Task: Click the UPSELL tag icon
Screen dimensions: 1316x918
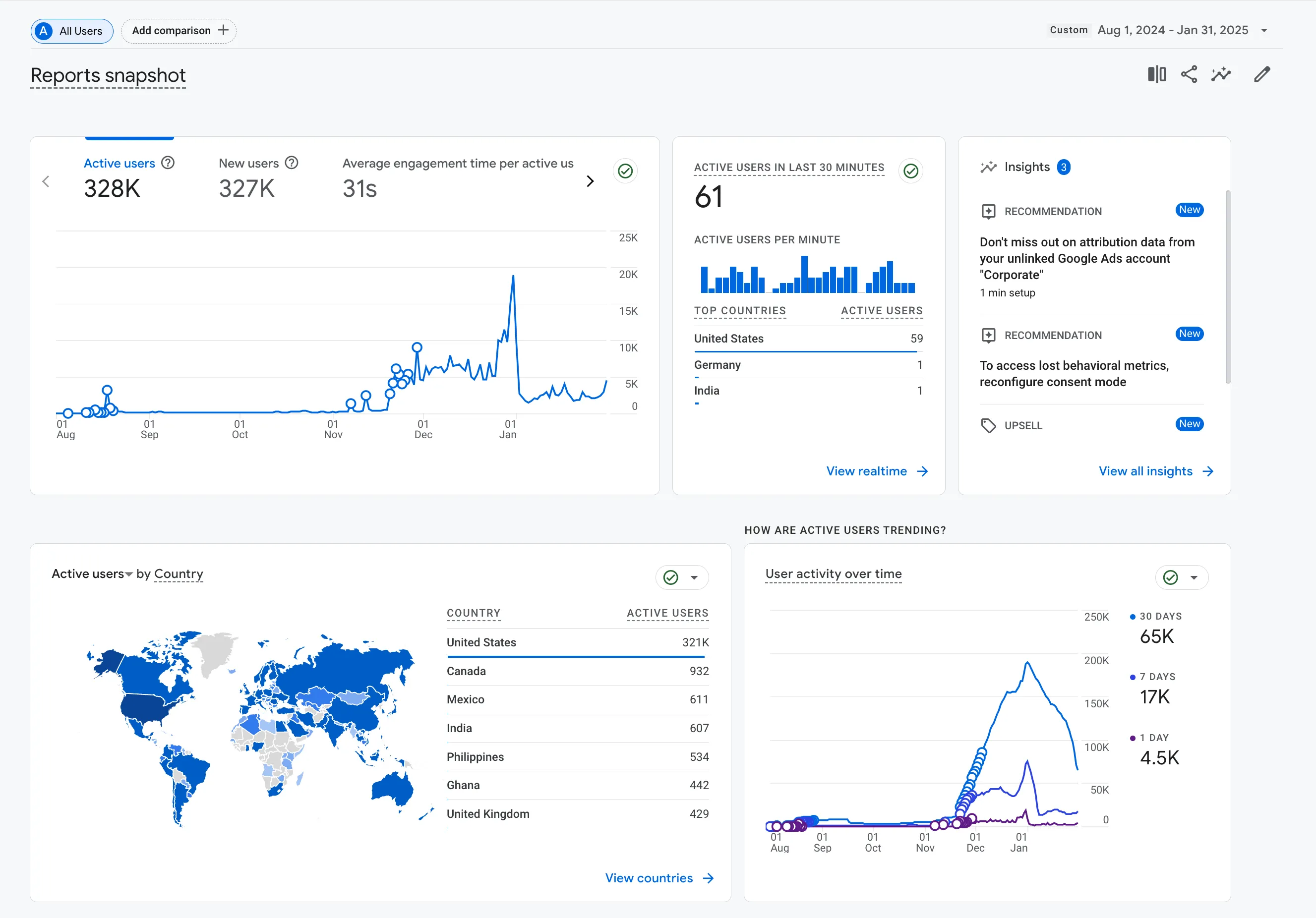Action: pyautogui.click(x=988, y=425)
